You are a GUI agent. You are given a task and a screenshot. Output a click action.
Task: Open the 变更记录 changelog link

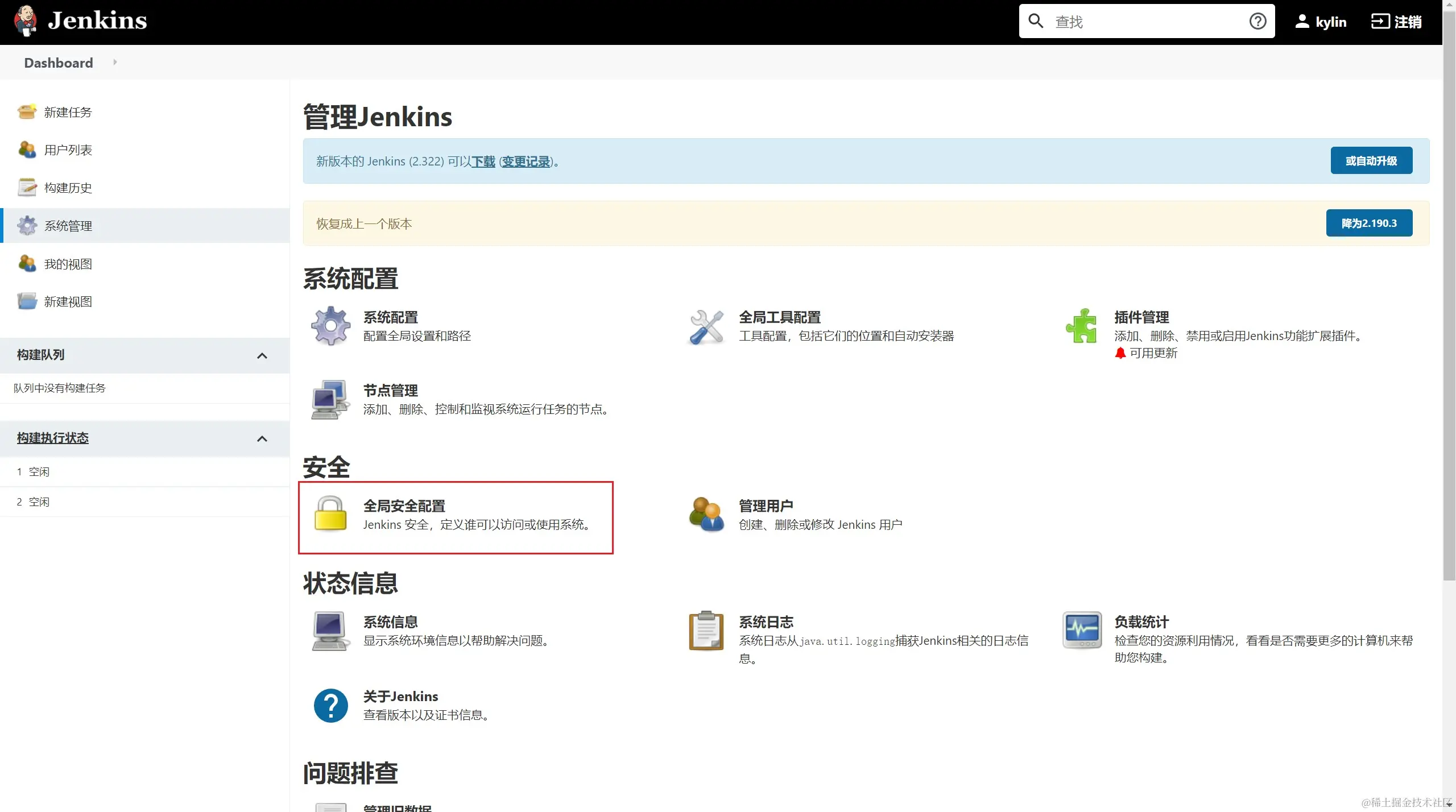[526, 161]
